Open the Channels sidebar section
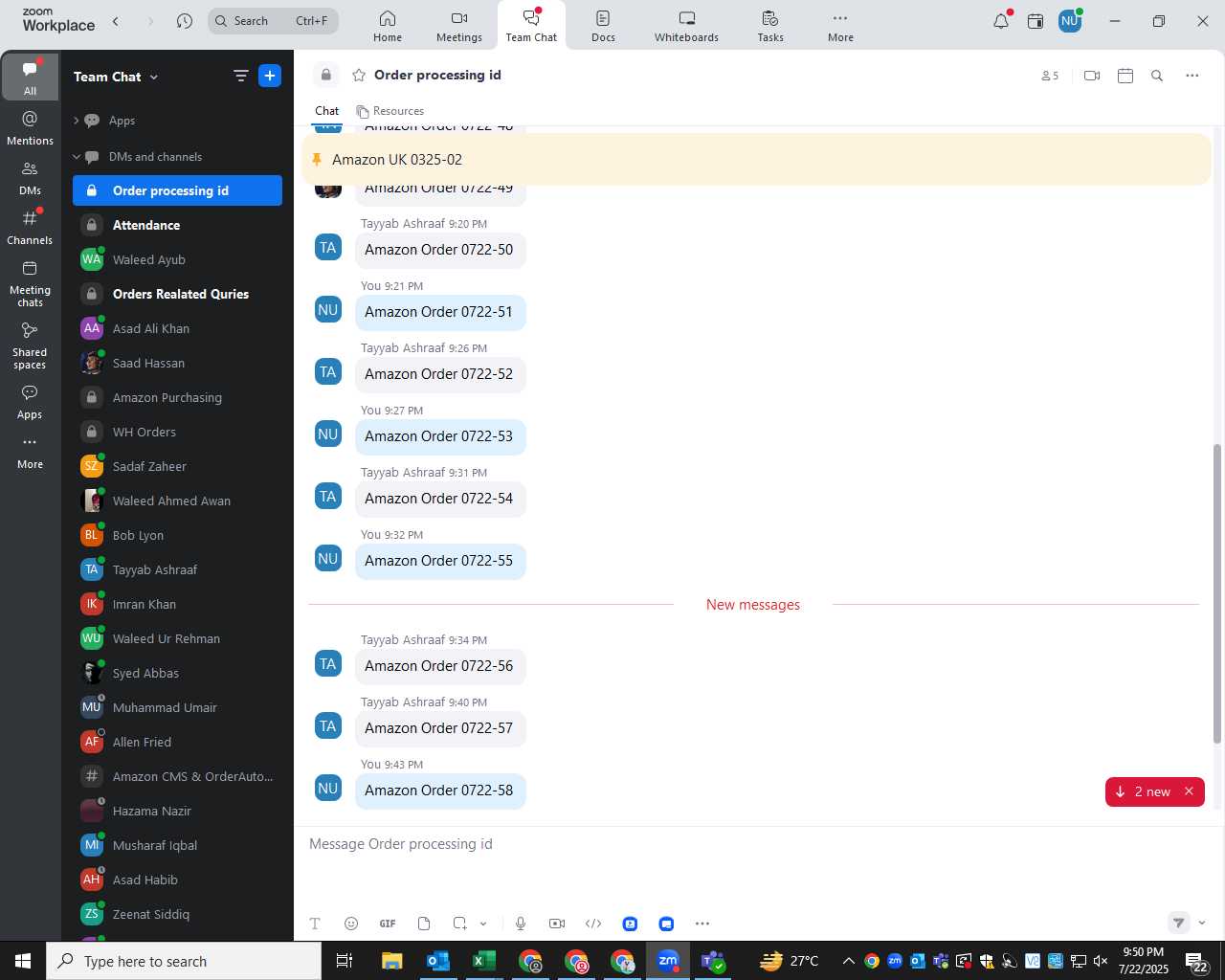The image size is (1225, 980). 30,227
